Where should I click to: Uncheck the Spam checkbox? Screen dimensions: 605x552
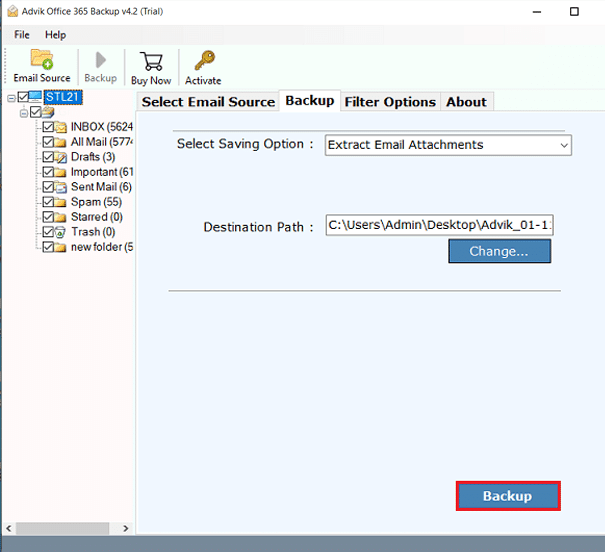tap(48, 202)
